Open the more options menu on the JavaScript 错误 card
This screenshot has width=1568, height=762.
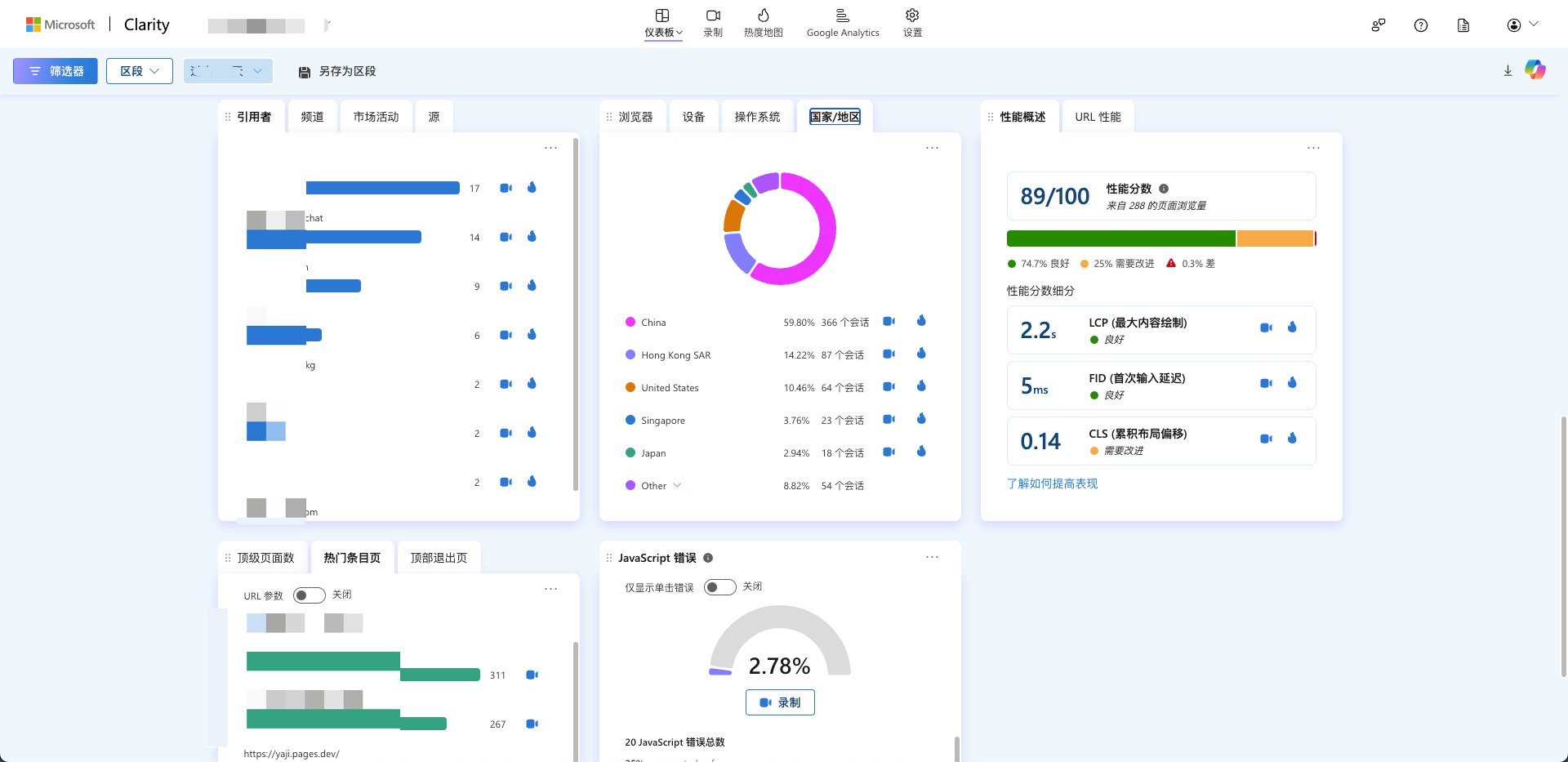[x=932, y=557]
